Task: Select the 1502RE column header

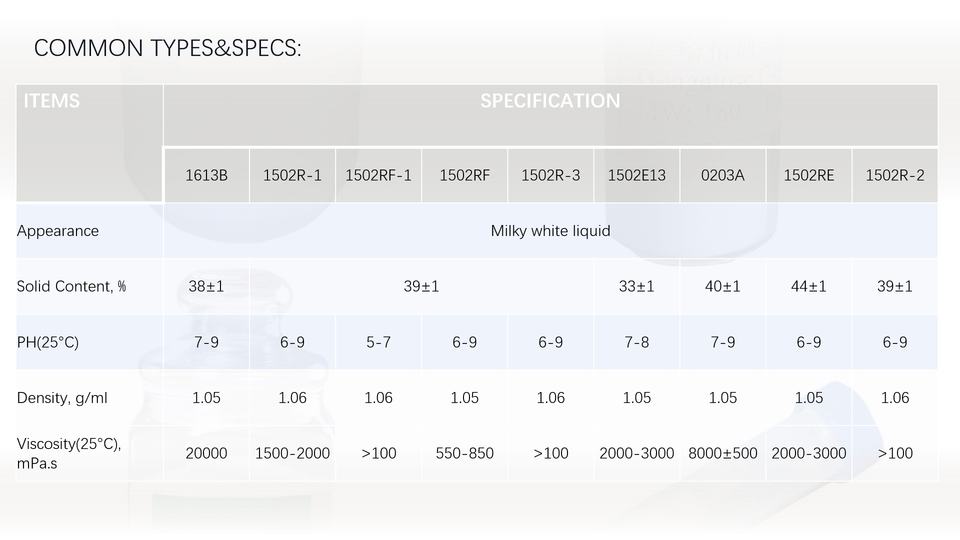Action: pyautogui.click(x=808, y=176)
